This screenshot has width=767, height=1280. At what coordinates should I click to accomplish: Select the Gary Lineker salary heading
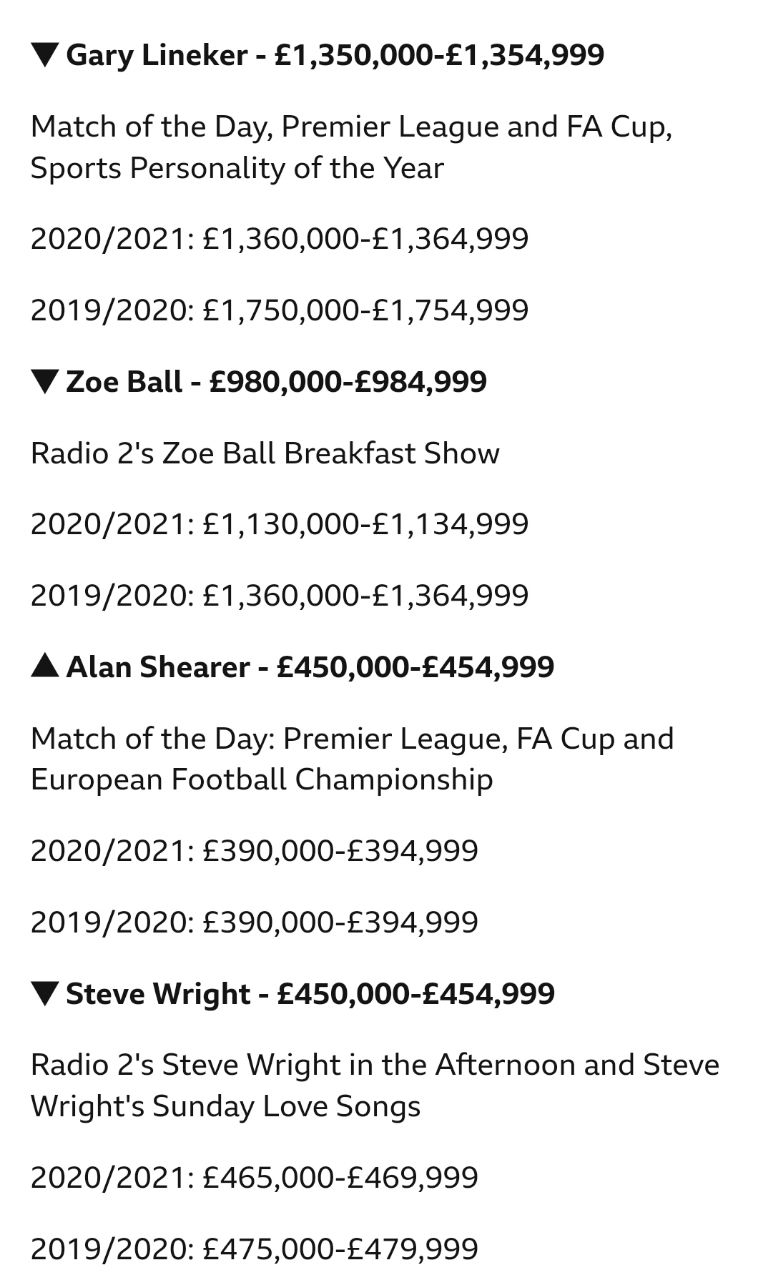tap(318, 55)
